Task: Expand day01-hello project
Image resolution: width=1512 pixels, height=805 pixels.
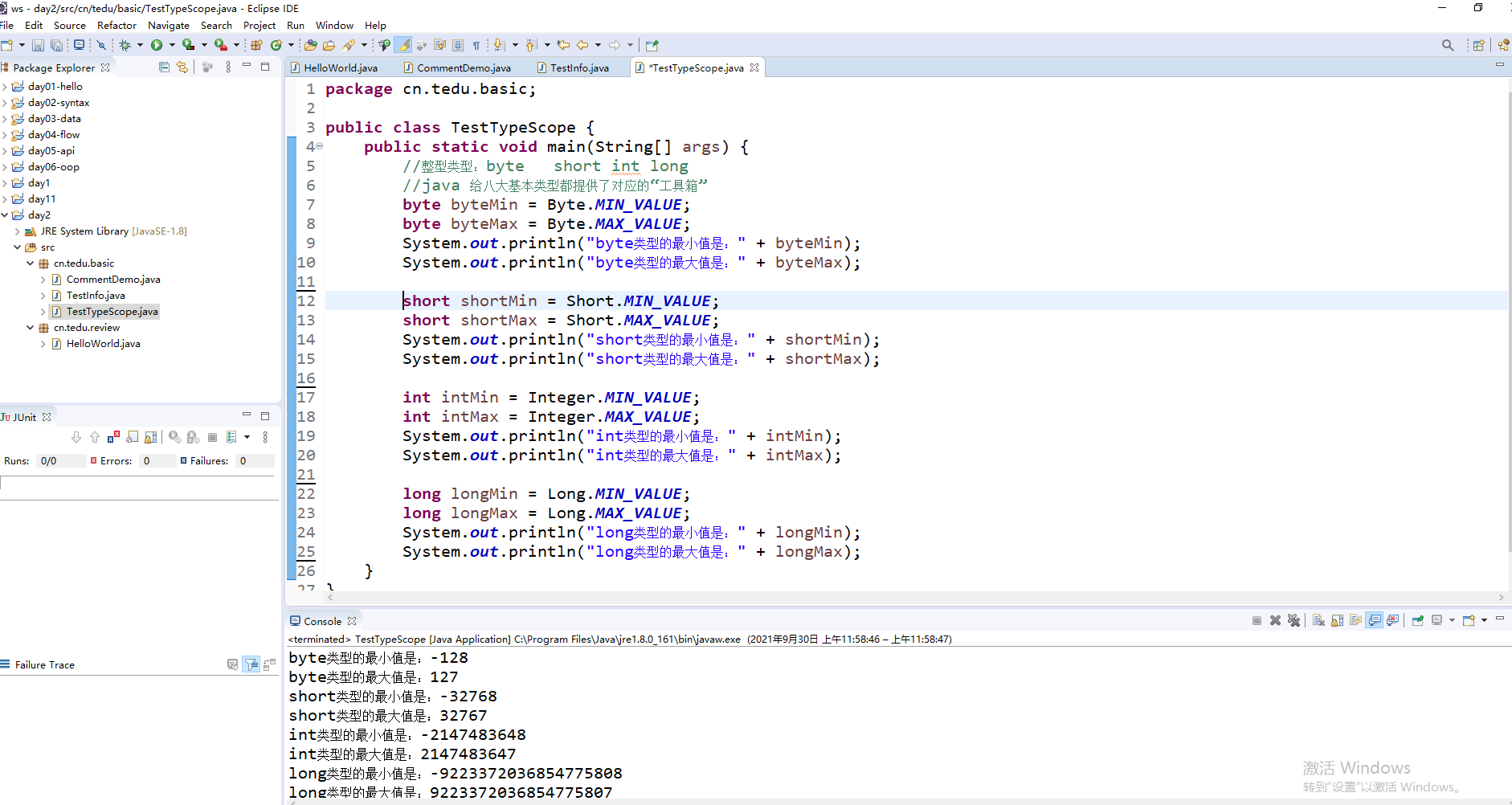Action: point(5,87)
